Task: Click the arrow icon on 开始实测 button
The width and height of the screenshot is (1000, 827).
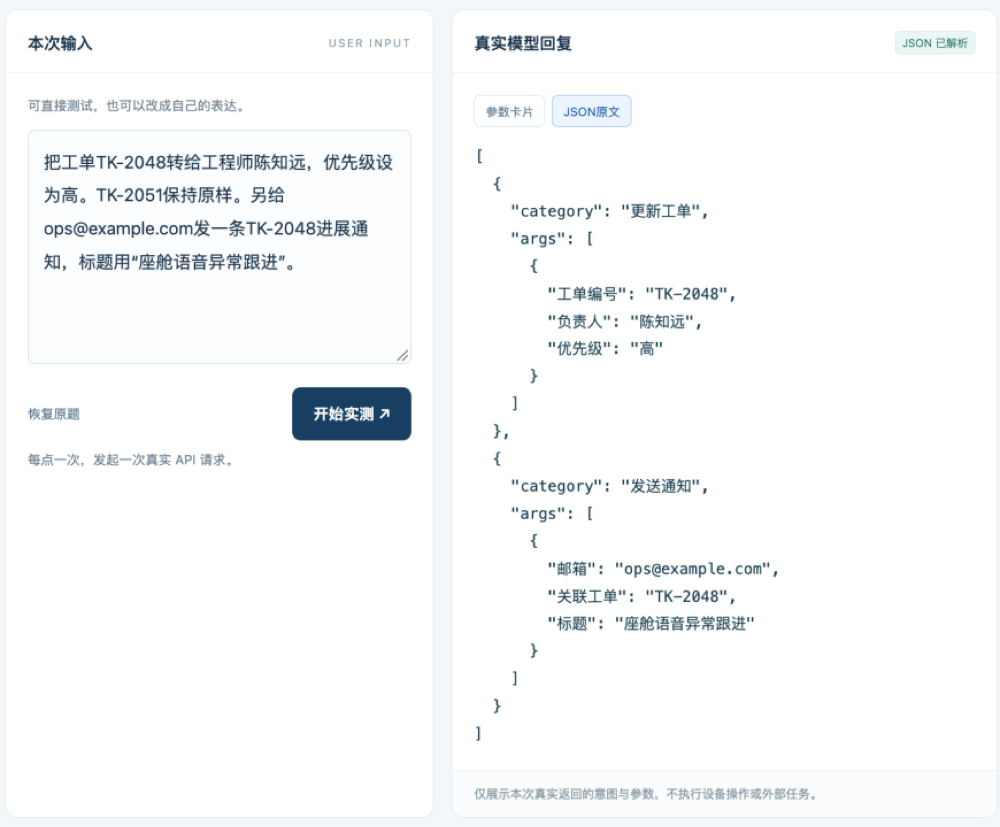Action: pyautogui.click(x=385, y=414)
